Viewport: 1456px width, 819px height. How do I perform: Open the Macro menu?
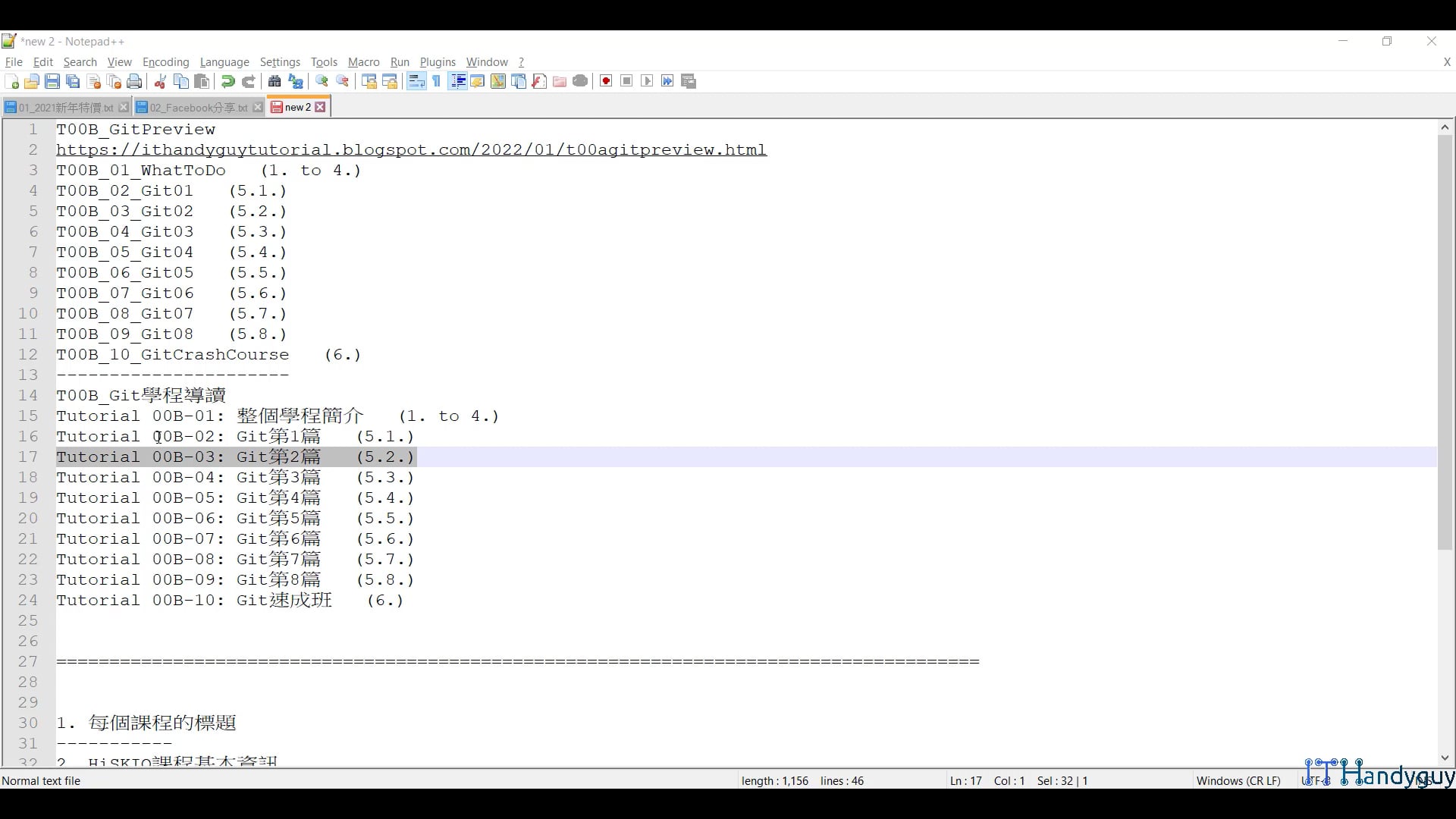point(363,62)
